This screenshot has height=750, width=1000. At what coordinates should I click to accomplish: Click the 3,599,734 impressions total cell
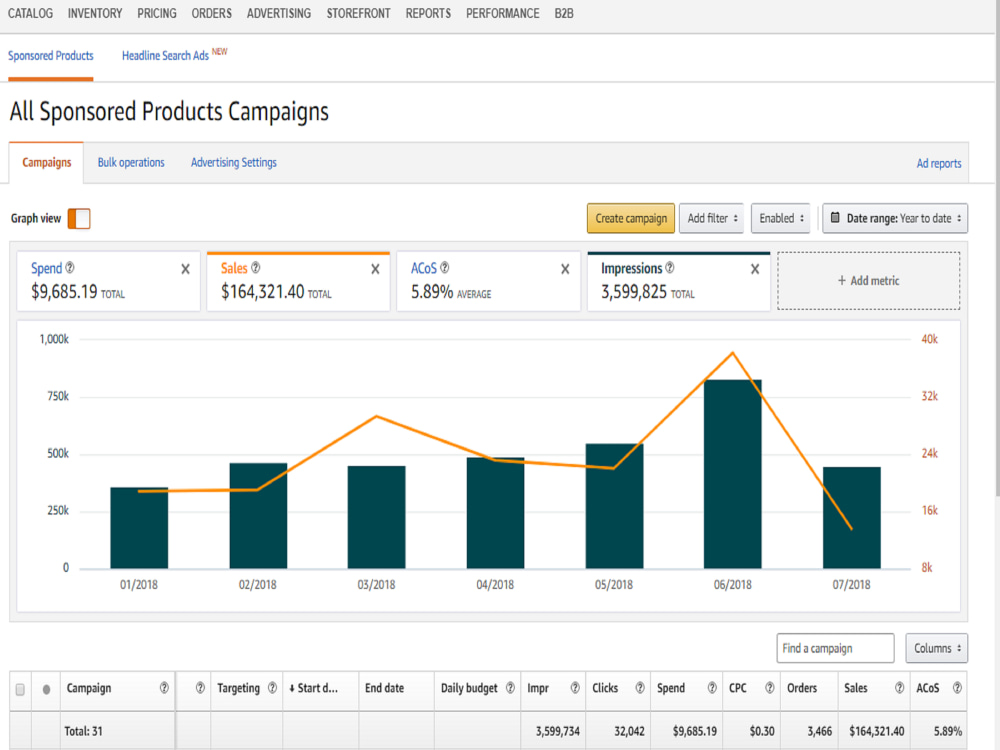pos(557,731)
